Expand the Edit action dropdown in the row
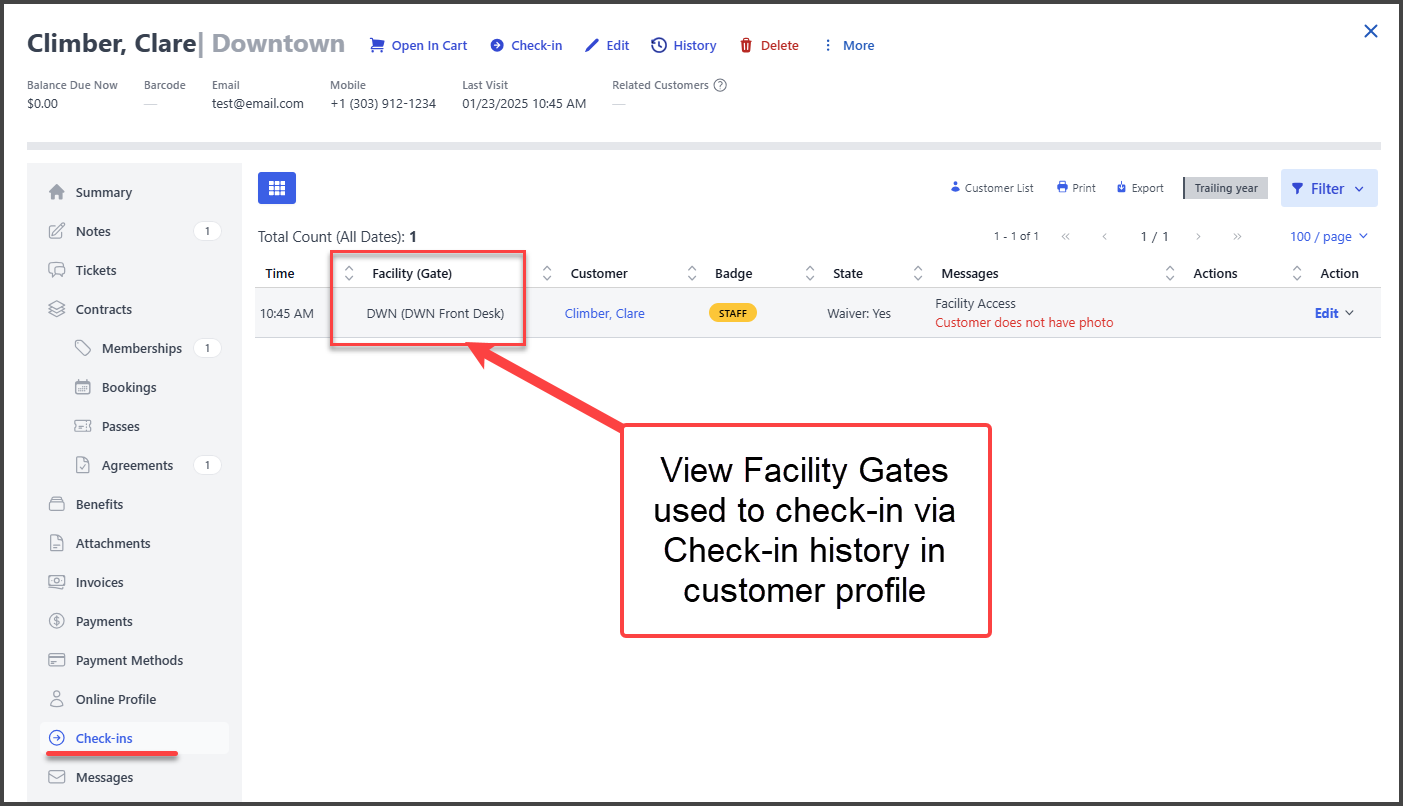 coord(1335,313)
